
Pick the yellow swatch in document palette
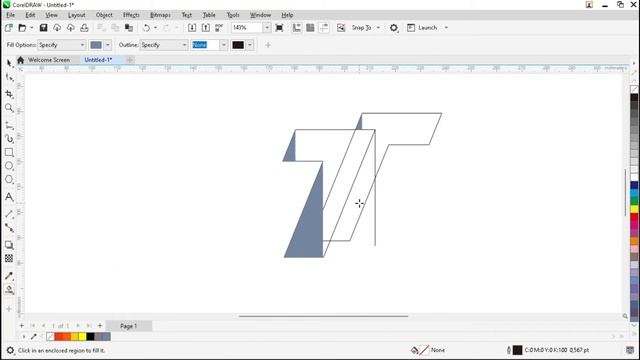point(82,337)
